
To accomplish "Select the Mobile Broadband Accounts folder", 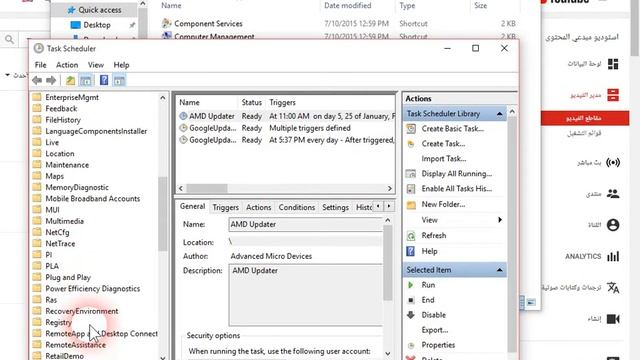I will pyautogui.click(x=93, y=199).
